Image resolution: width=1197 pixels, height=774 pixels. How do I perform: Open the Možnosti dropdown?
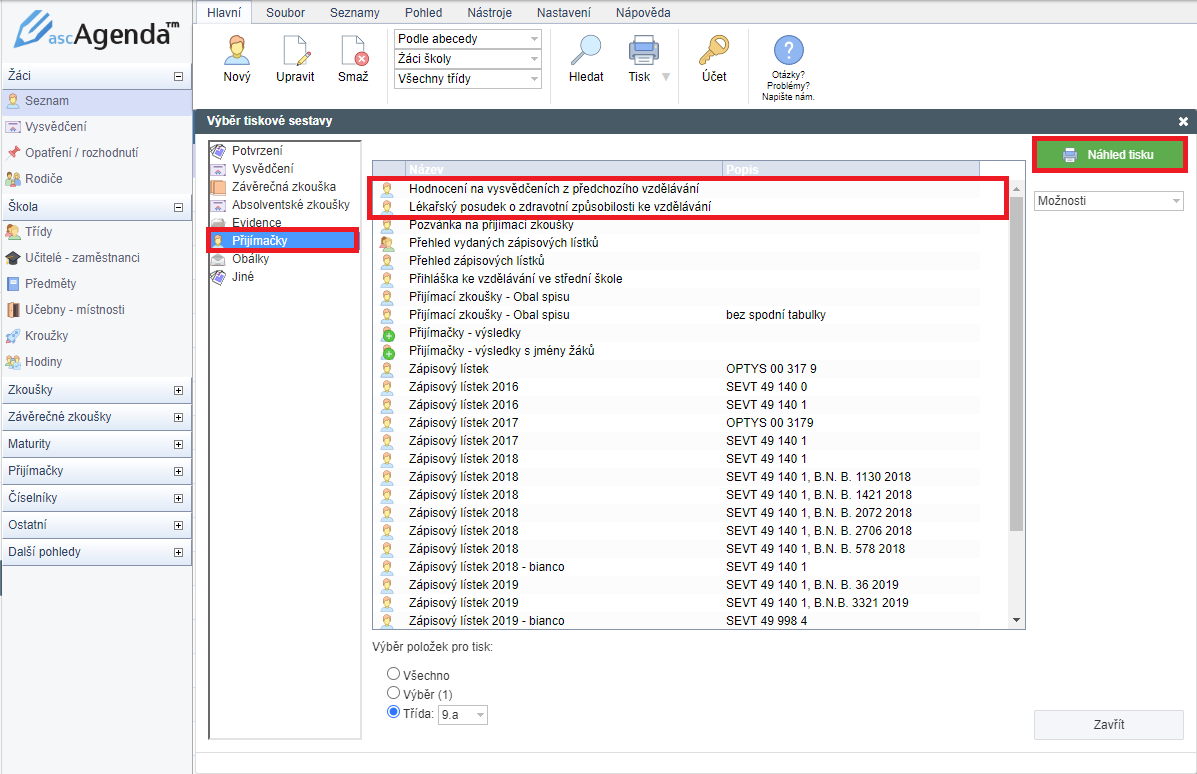pyautogui.click(x=1108, y=201)
